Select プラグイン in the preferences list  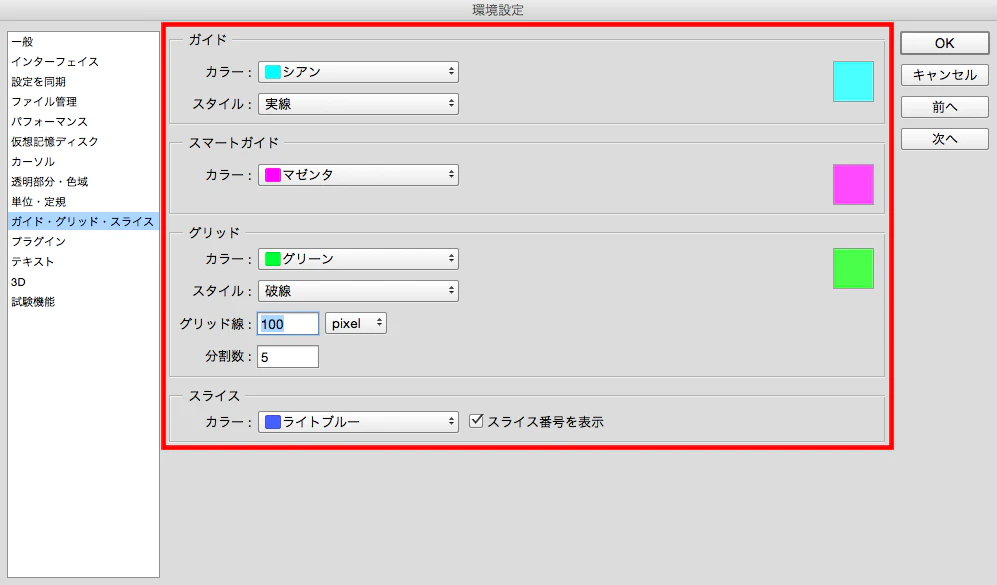click(x=83, y=242)
